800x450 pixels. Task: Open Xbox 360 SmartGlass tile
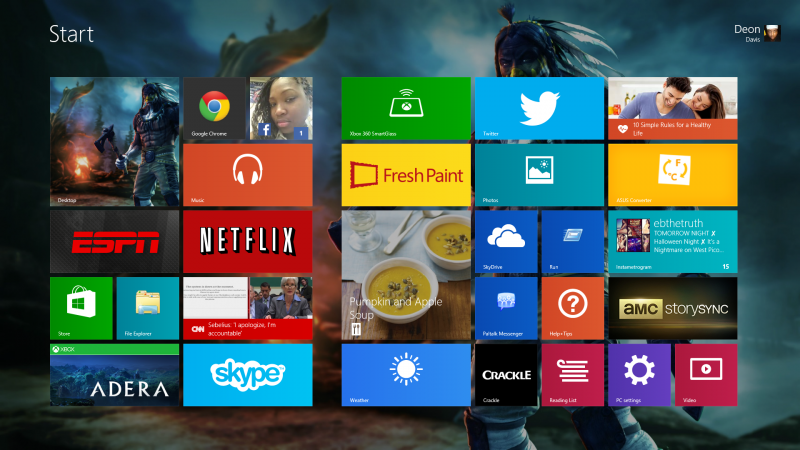coord(406,108)
